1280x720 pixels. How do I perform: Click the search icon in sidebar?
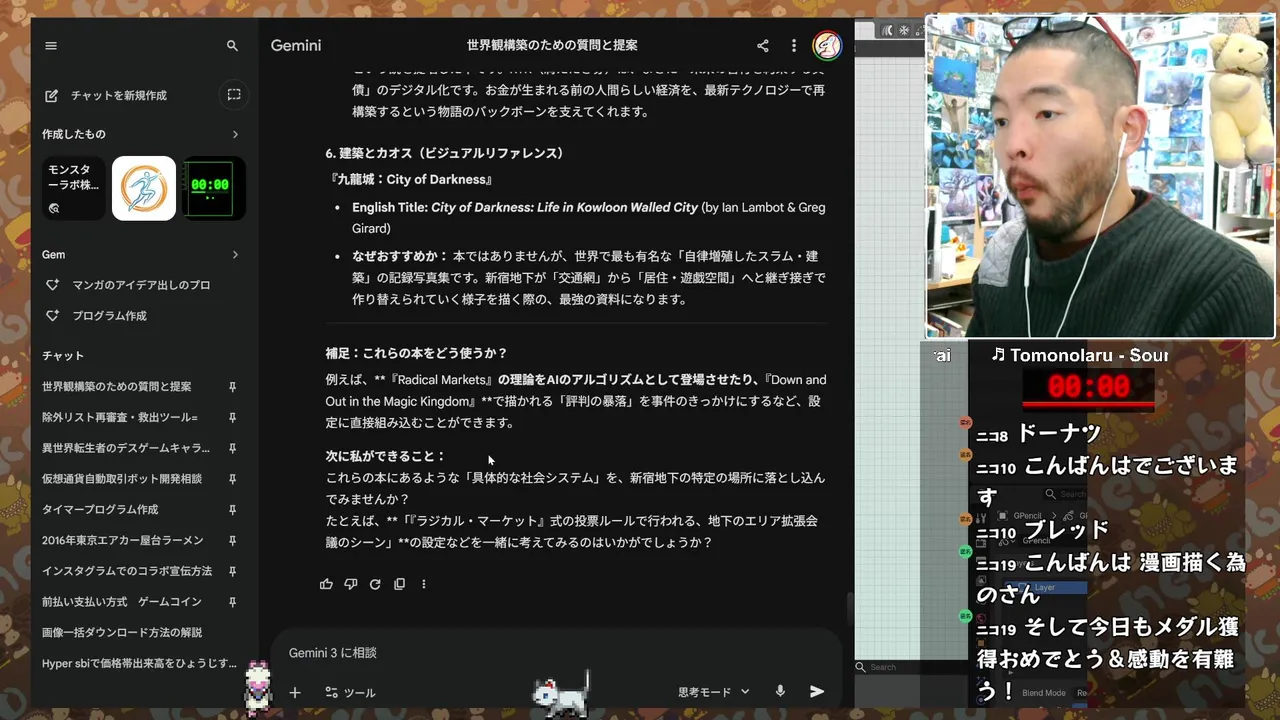[x=232, y=46]
